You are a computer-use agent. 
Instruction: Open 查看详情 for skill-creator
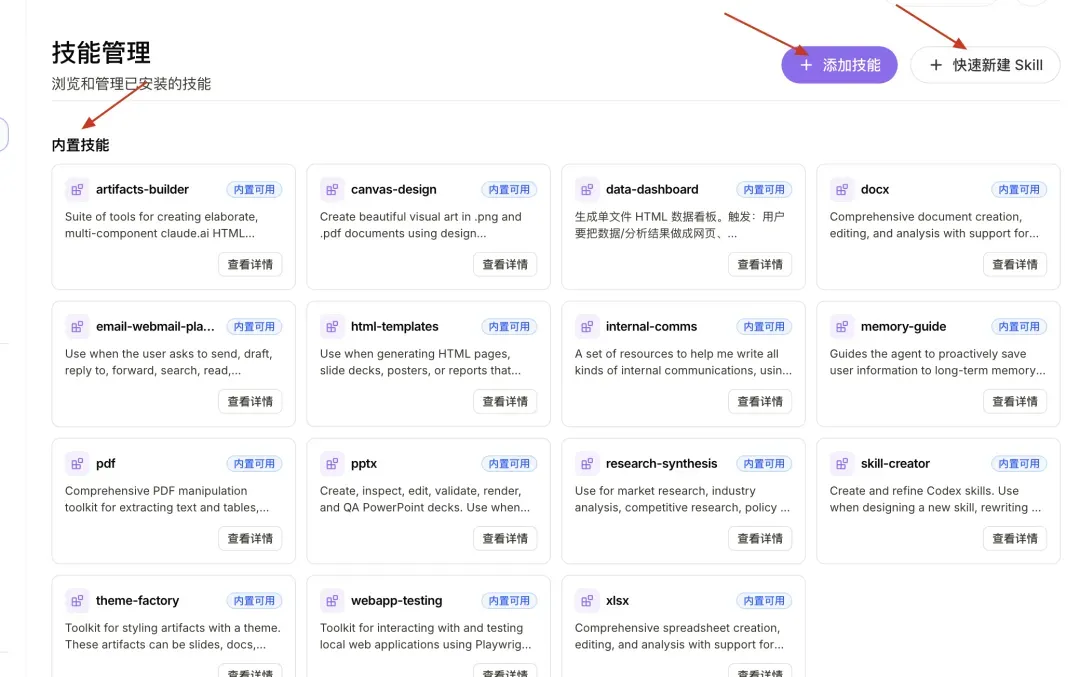pyautogui.click(x=1015, y=539)
